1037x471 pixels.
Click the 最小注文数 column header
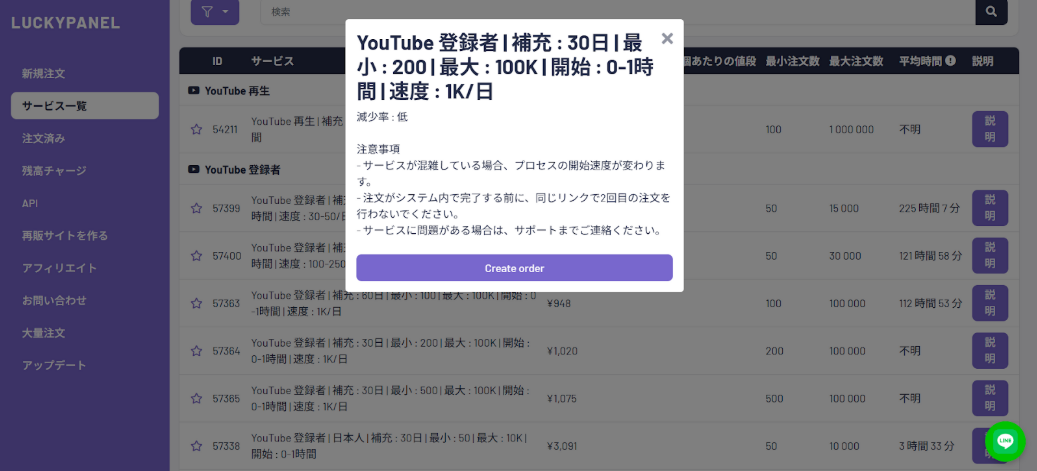coord(792,61)
